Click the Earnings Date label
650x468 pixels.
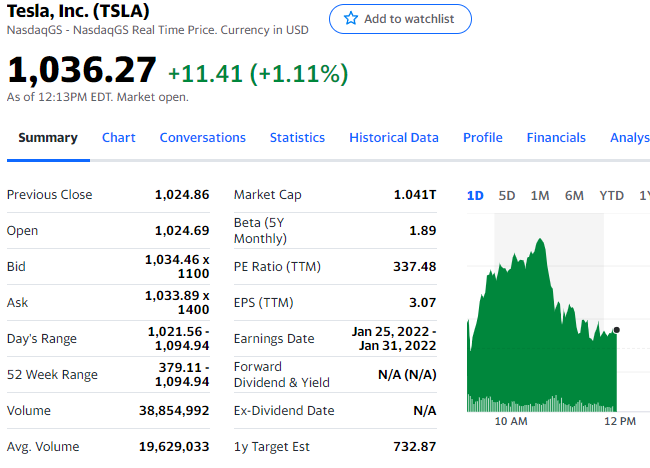[274, 339]
